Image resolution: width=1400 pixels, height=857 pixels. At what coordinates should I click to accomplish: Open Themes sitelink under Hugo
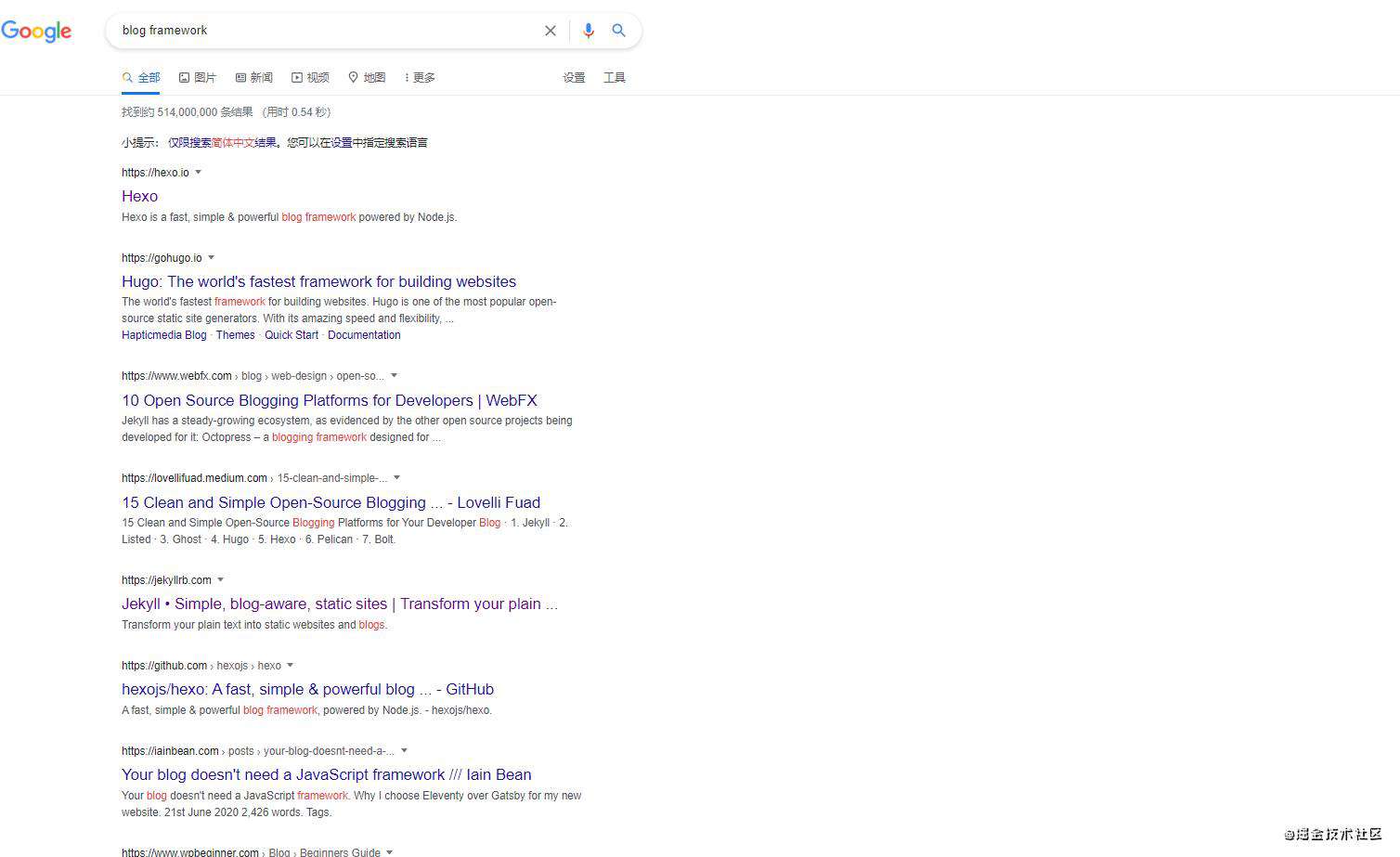tap(235, 335)
